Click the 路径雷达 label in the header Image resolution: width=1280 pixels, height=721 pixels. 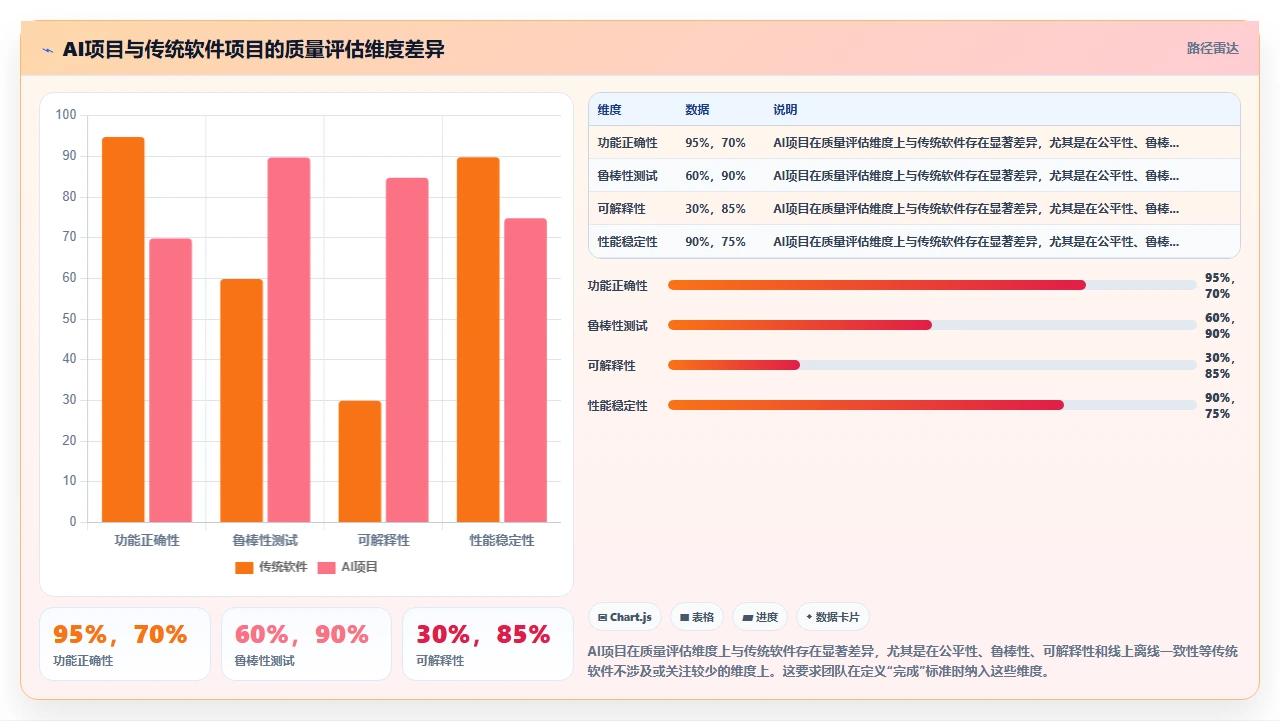point(1212,48)
